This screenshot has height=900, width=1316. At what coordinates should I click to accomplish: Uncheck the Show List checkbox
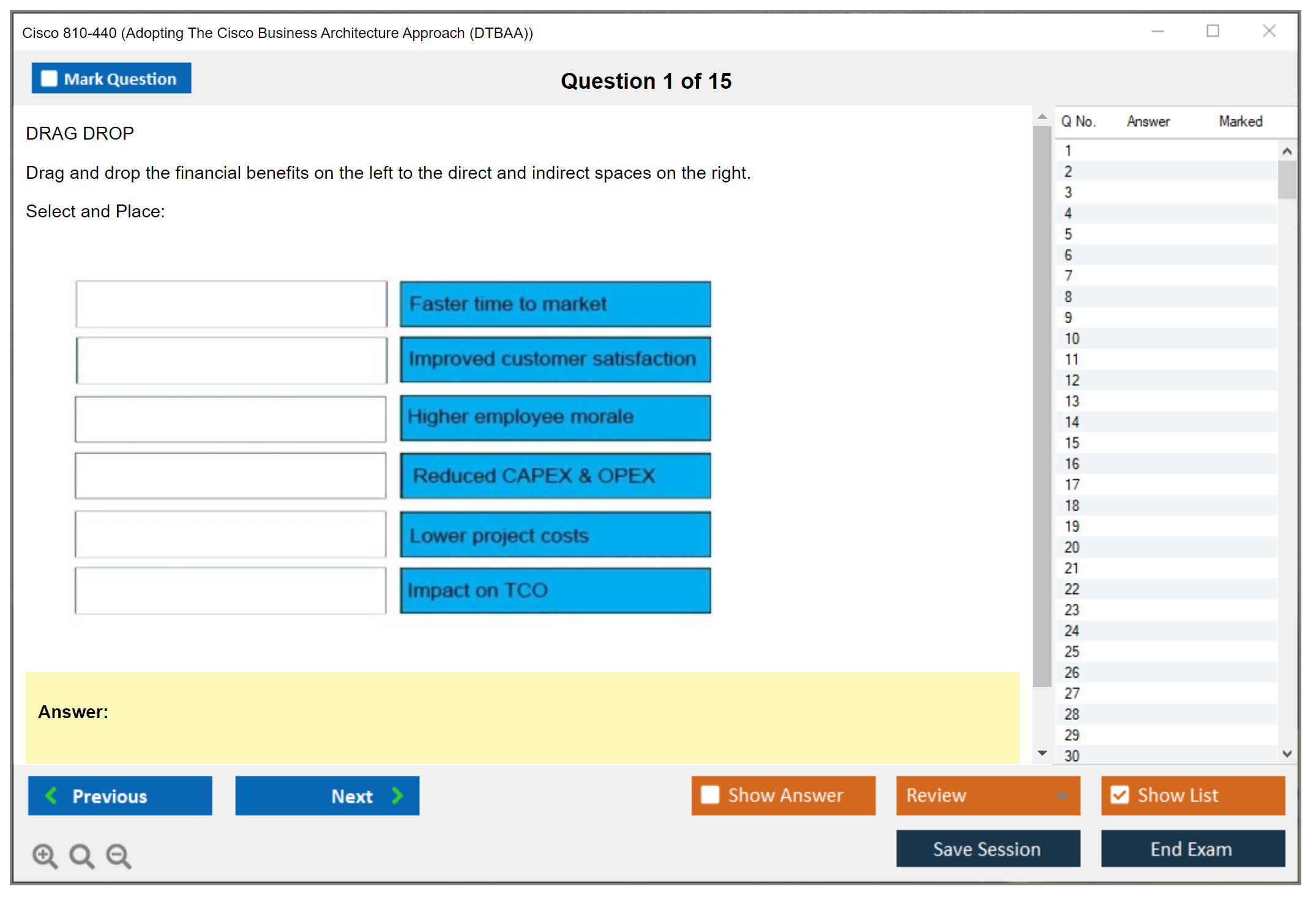(1120, 795)
